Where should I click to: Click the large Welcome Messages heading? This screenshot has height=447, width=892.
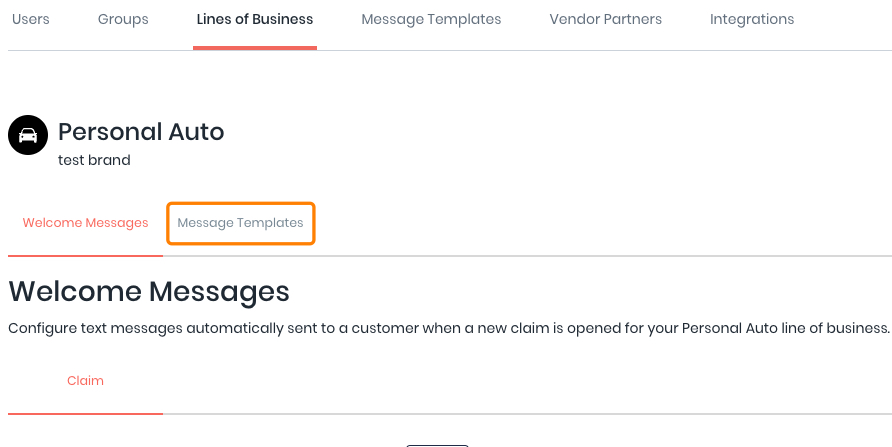tap(149, 291)
